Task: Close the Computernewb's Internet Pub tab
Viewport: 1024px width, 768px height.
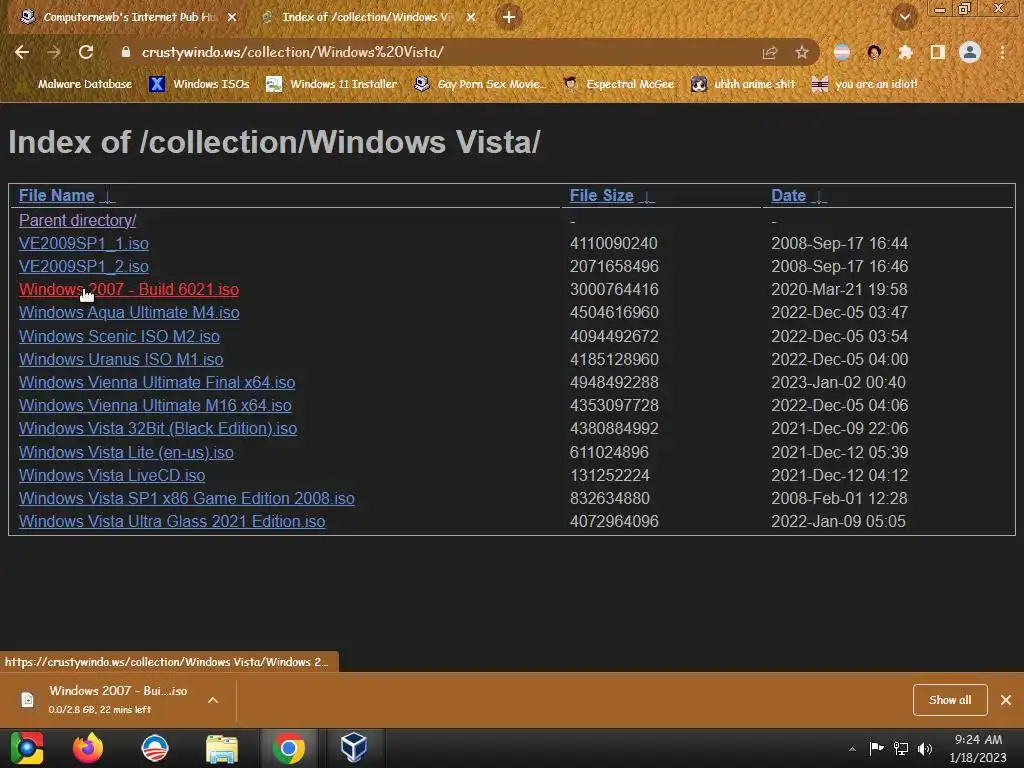Action: (232, 17)
